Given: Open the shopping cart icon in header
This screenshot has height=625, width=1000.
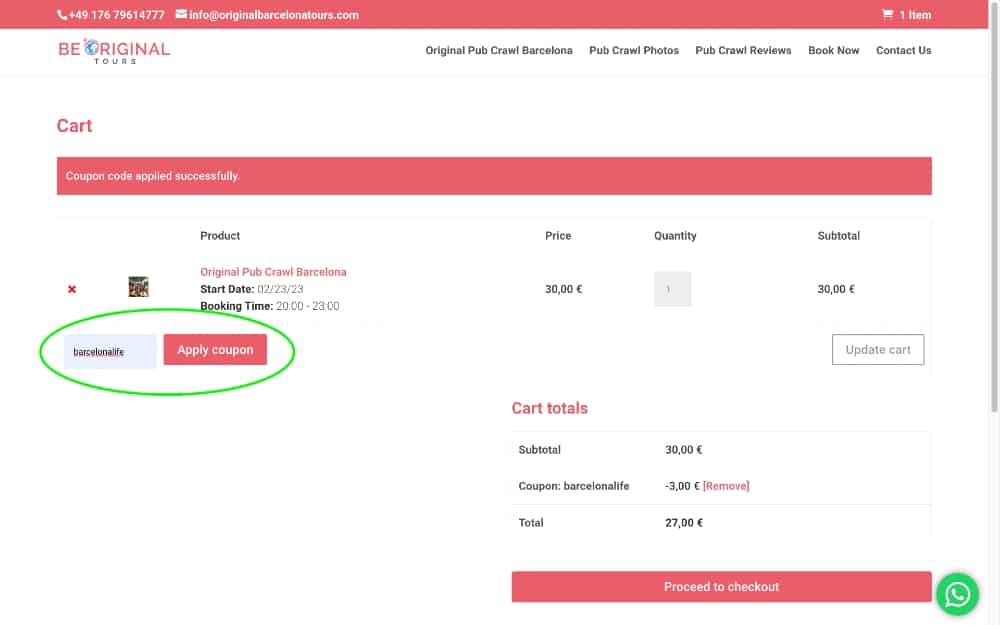Looking at the screenshot, I should 887,15.
